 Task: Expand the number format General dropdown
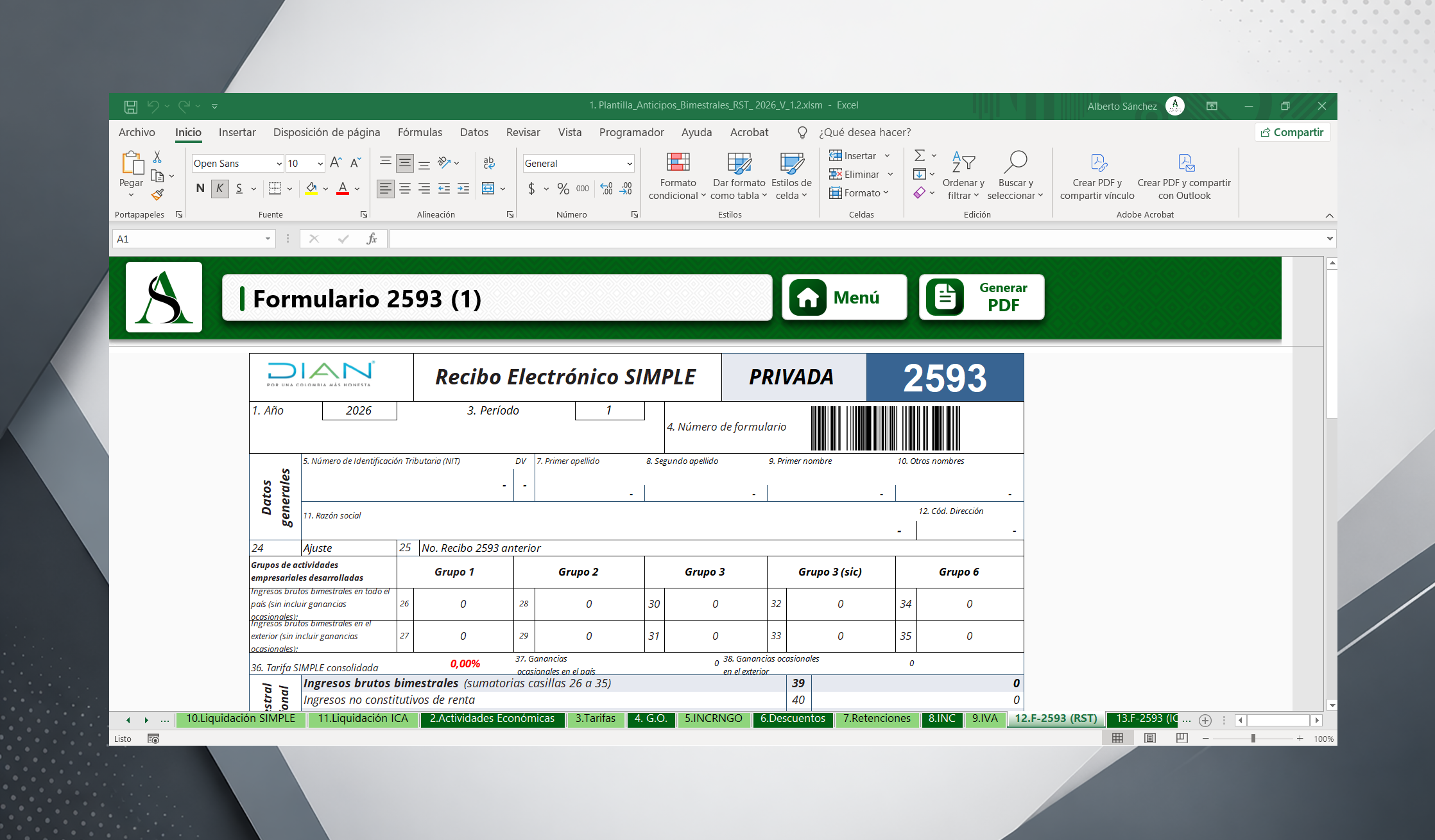pyautogui.click(x=629, y=164)
